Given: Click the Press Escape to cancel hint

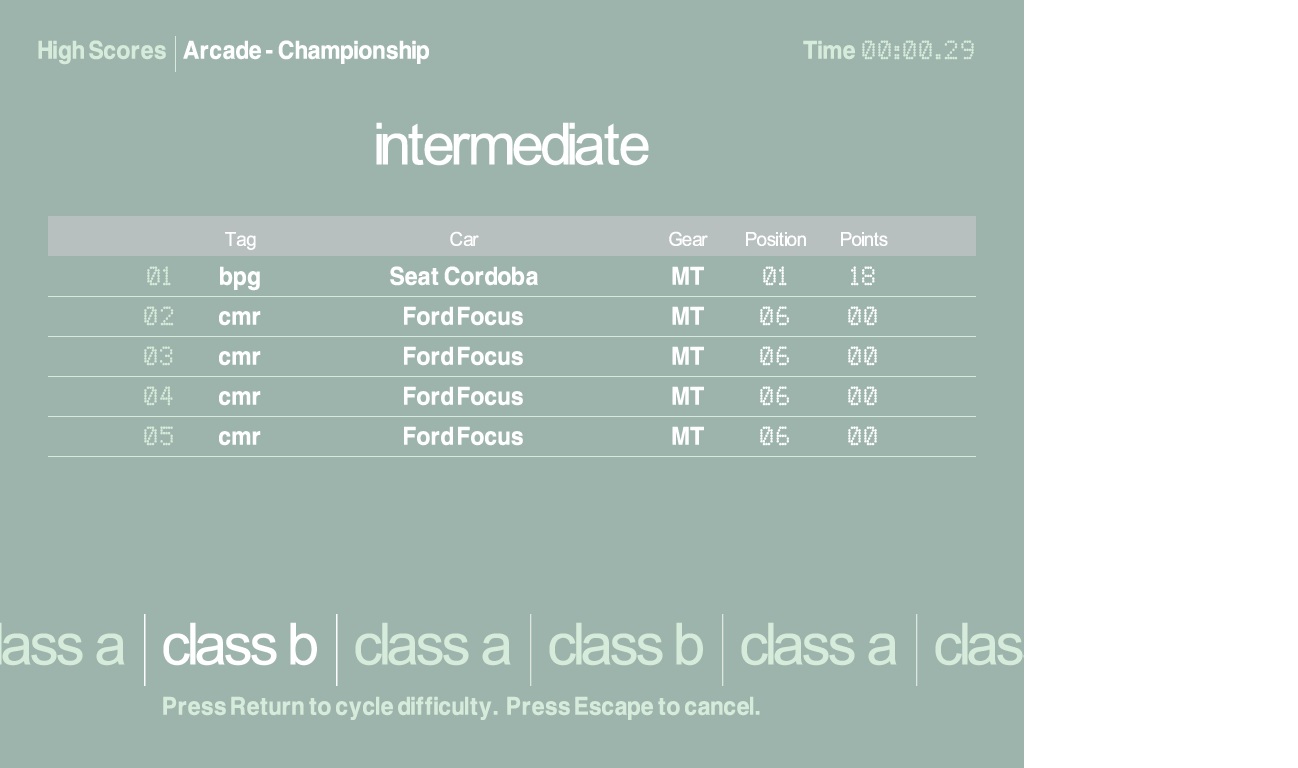Looking at the screenshot, I should (x=633, y=707).
